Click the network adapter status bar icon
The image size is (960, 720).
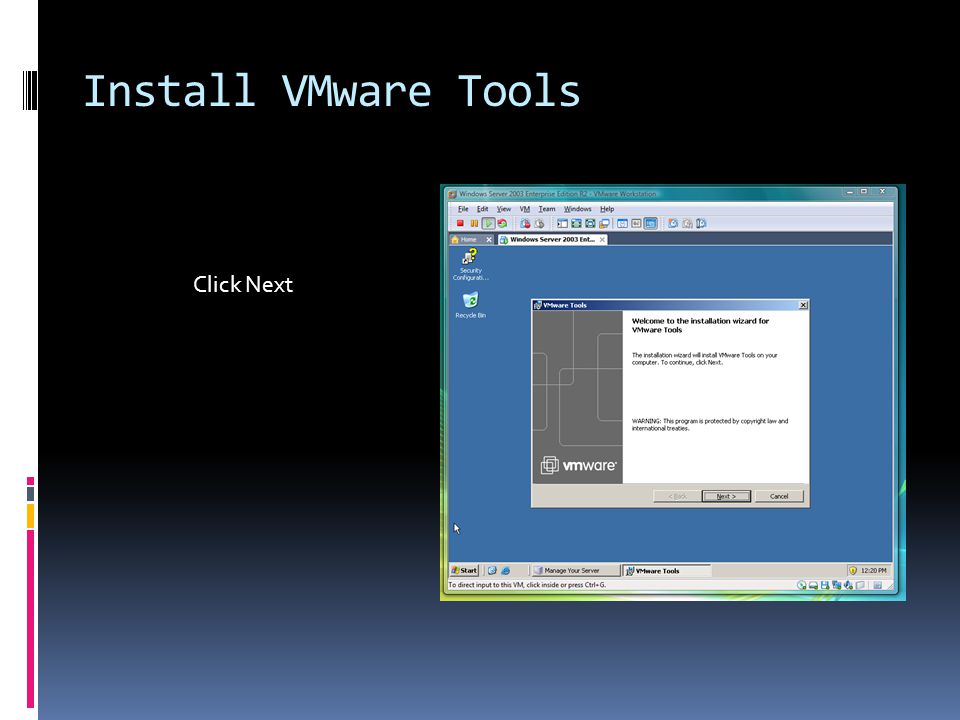pos(836,585)
